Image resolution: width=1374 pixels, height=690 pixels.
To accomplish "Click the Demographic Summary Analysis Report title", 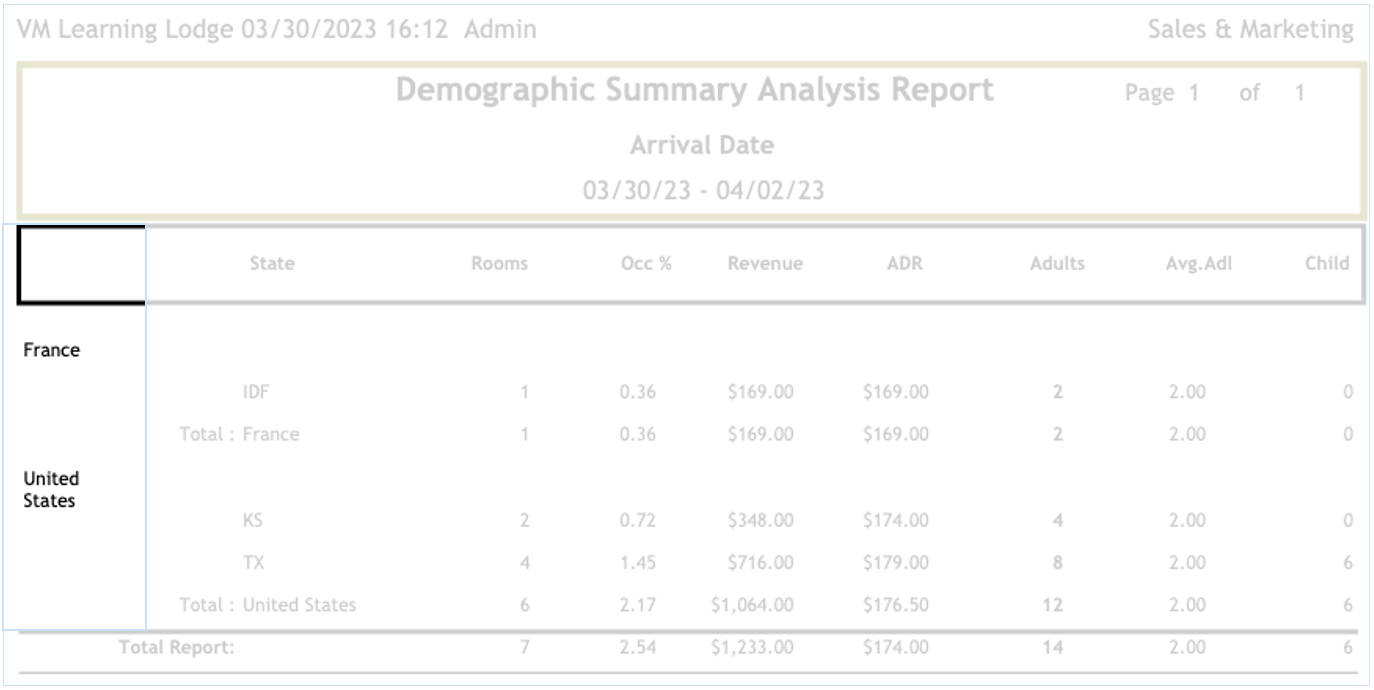I will 694,90.
